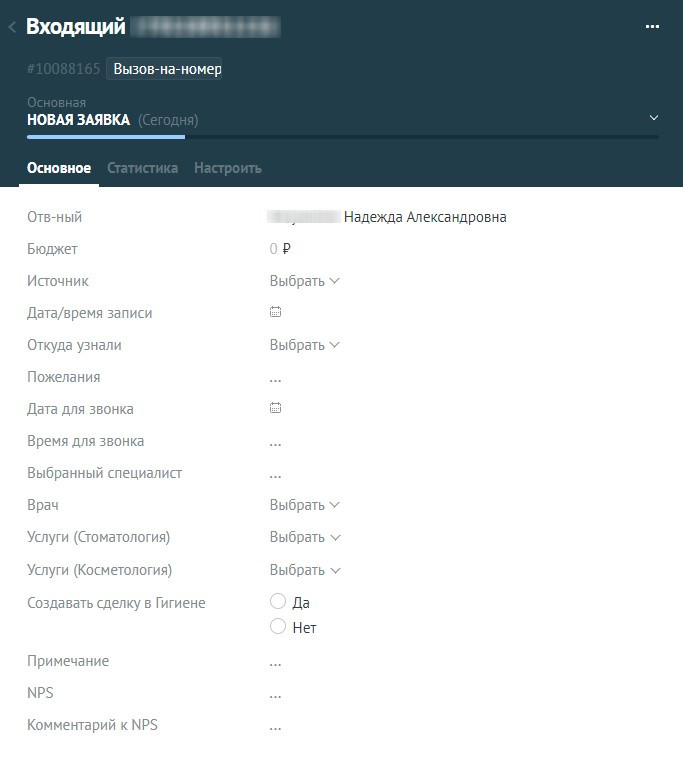This screenshot has width=683, height=762.
Task: Expand the pipeline stage chevron
Action: coord(654,118)
